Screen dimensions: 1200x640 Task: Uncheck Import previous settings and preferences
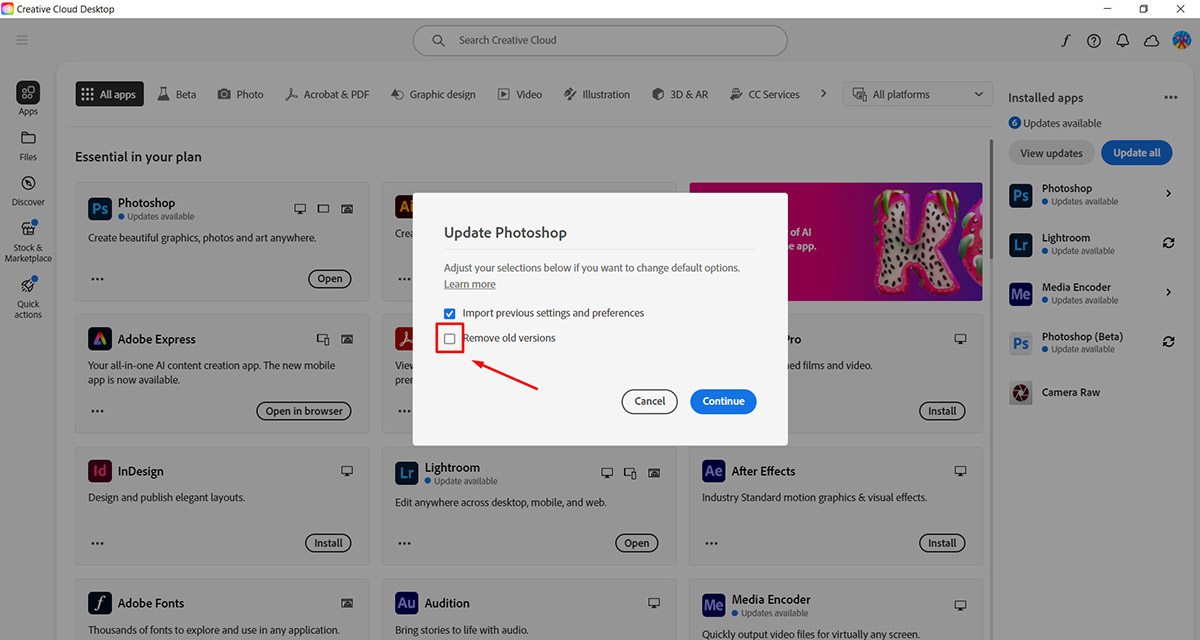(x=450, y=313)
